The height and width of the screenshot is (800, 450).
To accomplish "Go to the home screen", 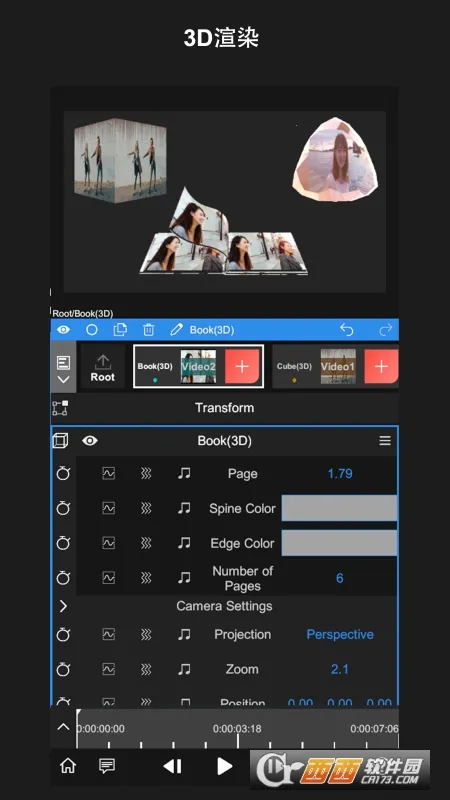I will coord(68,766).
